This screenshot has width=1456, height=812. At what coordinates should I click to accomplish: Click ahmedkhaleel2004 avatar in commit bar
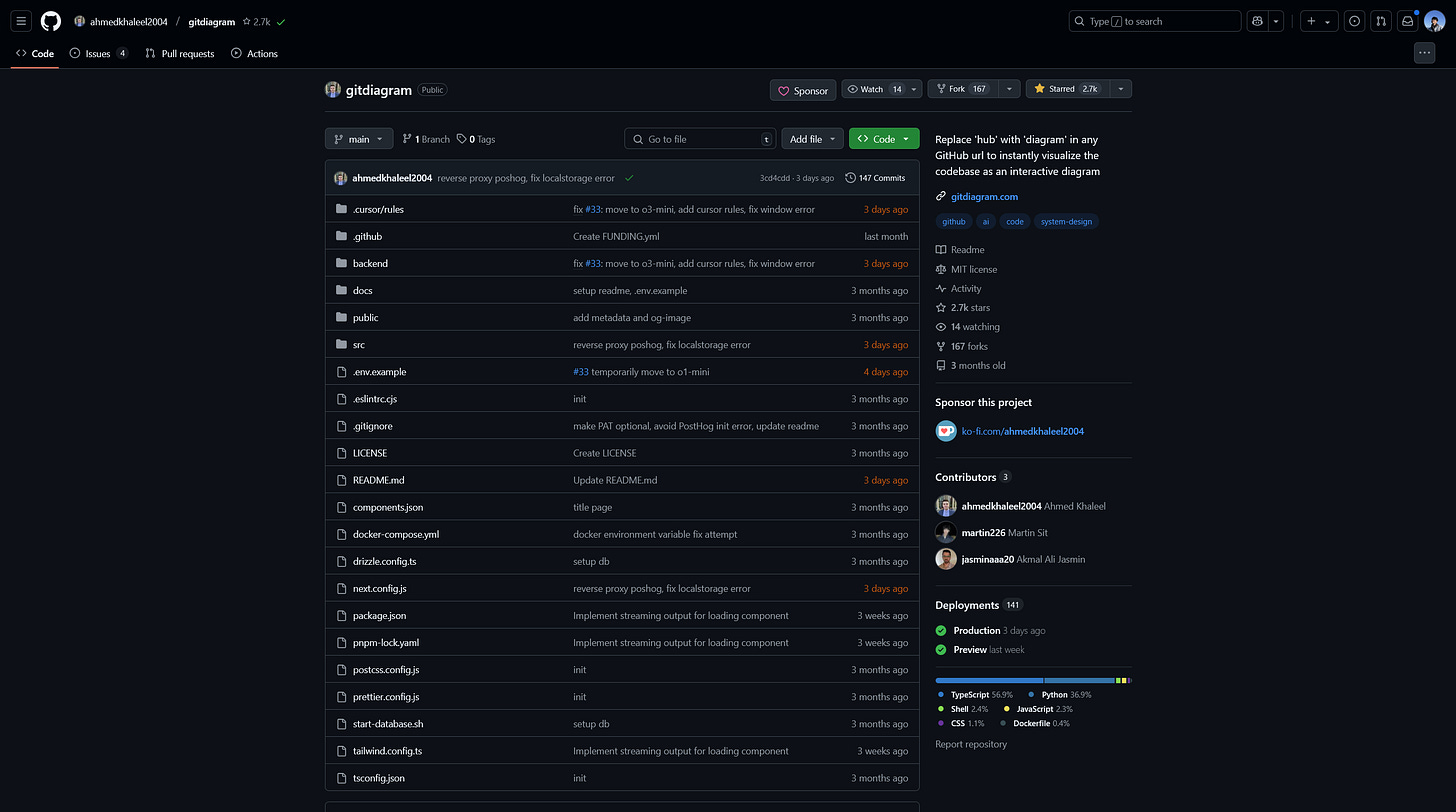[x=341, y=178]
